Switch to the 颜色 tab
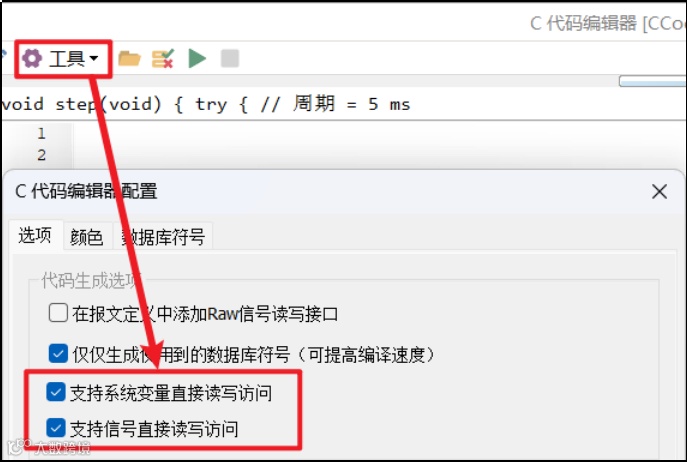This screenshot has height=462, width=687. 87,237
